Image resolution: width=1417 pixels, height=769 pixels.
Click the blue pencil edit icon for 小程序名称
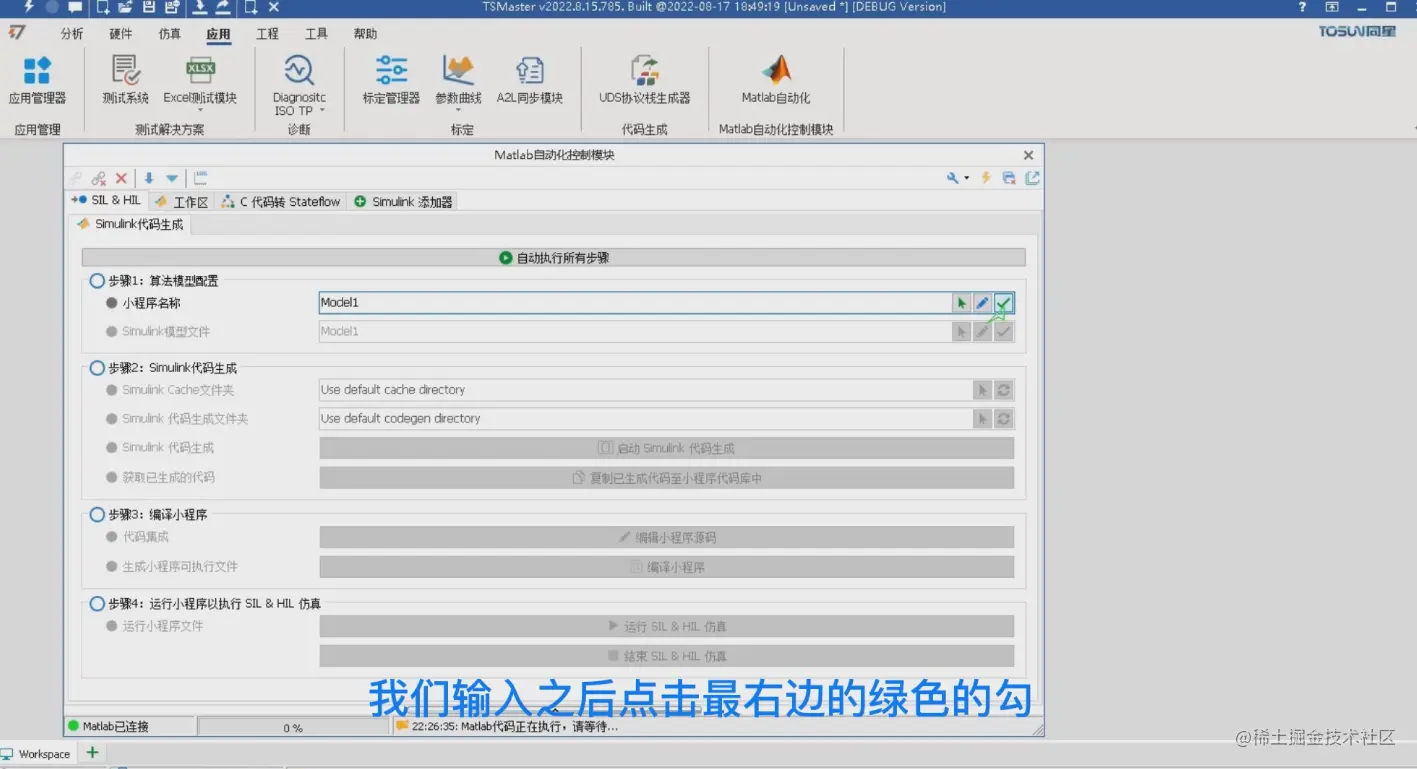983,303
